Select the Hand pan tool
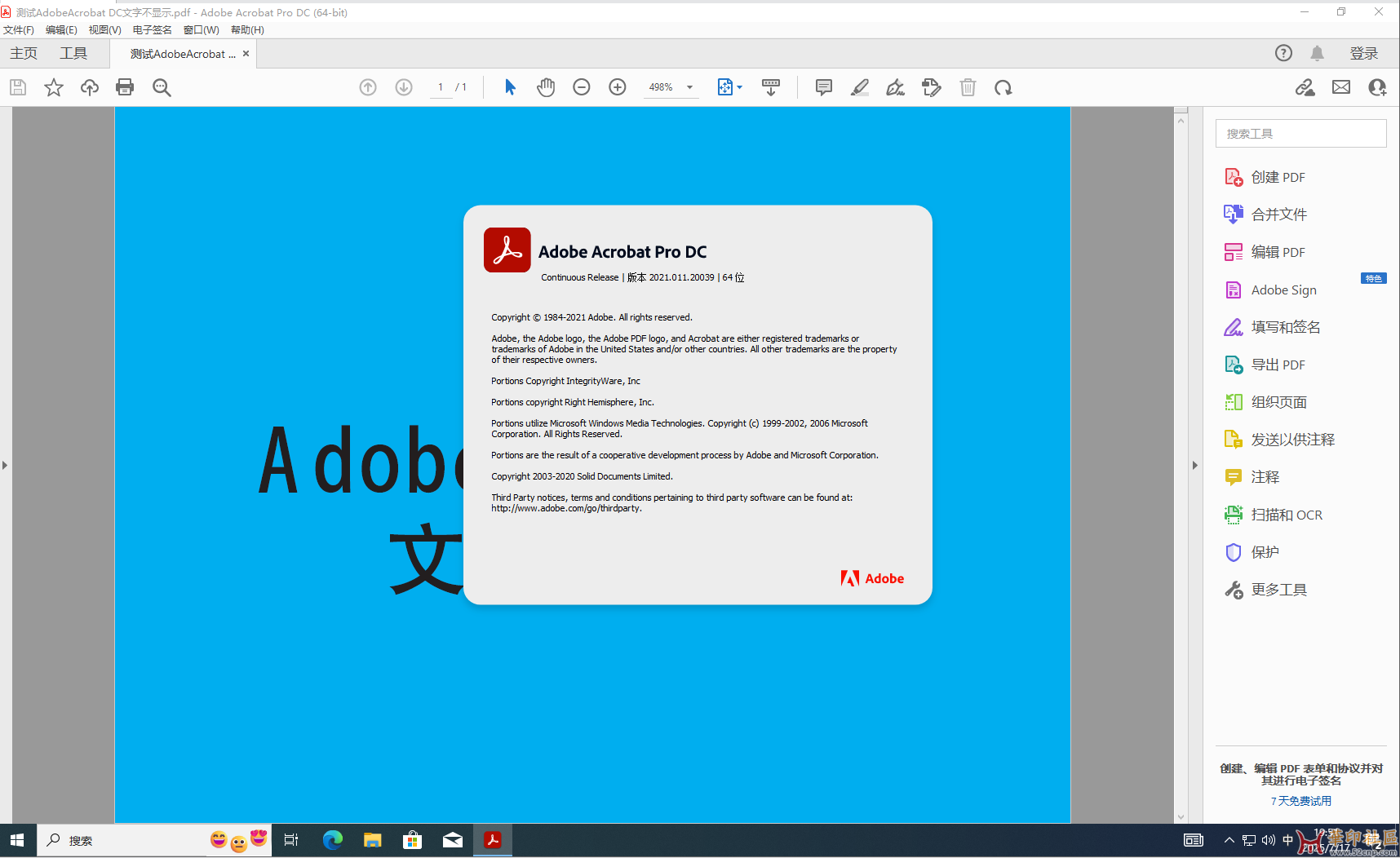 (546, 87)
